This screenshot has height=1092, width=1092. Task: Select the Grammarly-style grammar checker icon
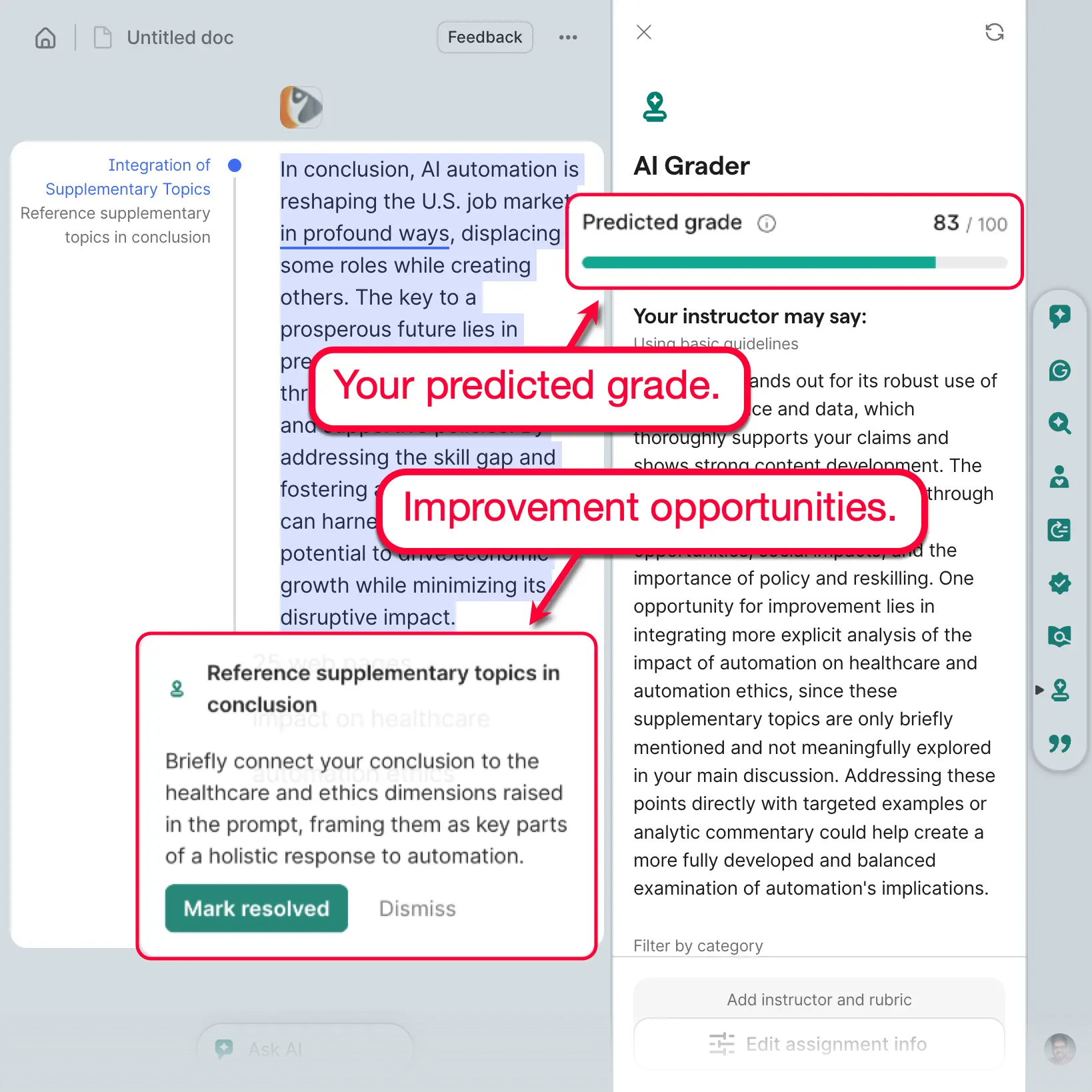pyautogui.click(x=1060, y=371)
